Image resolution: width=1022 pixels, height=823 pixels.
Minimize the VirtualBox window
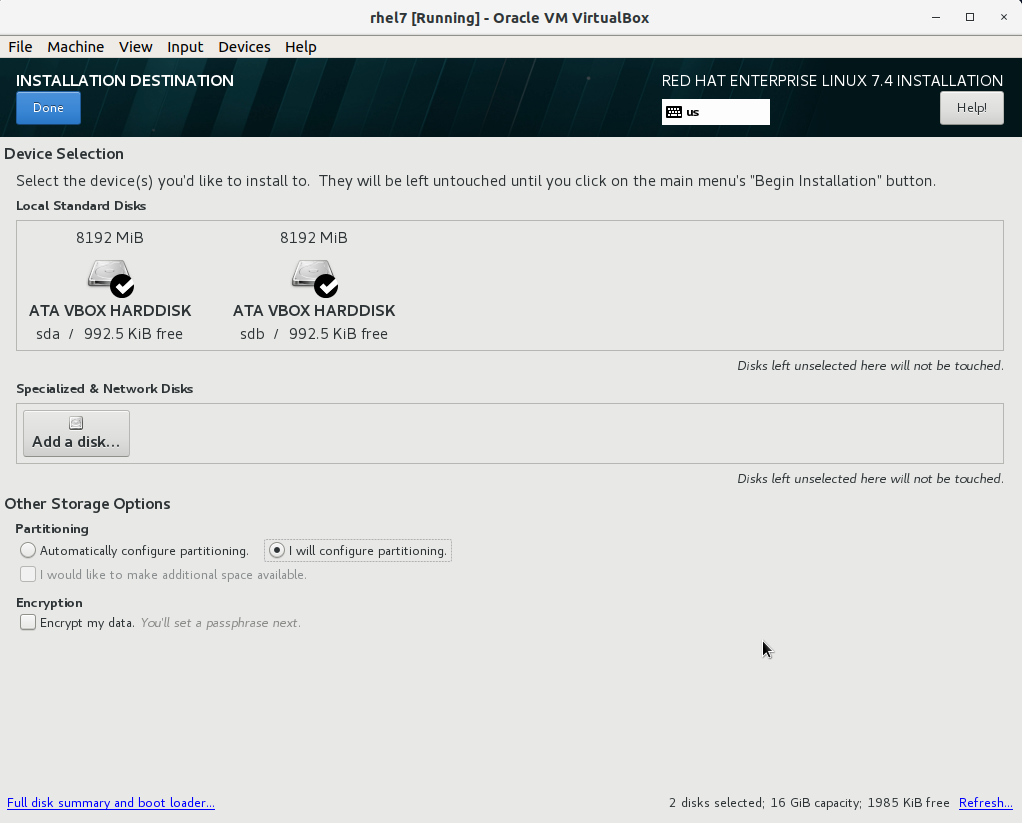click(x=936, y=18)
